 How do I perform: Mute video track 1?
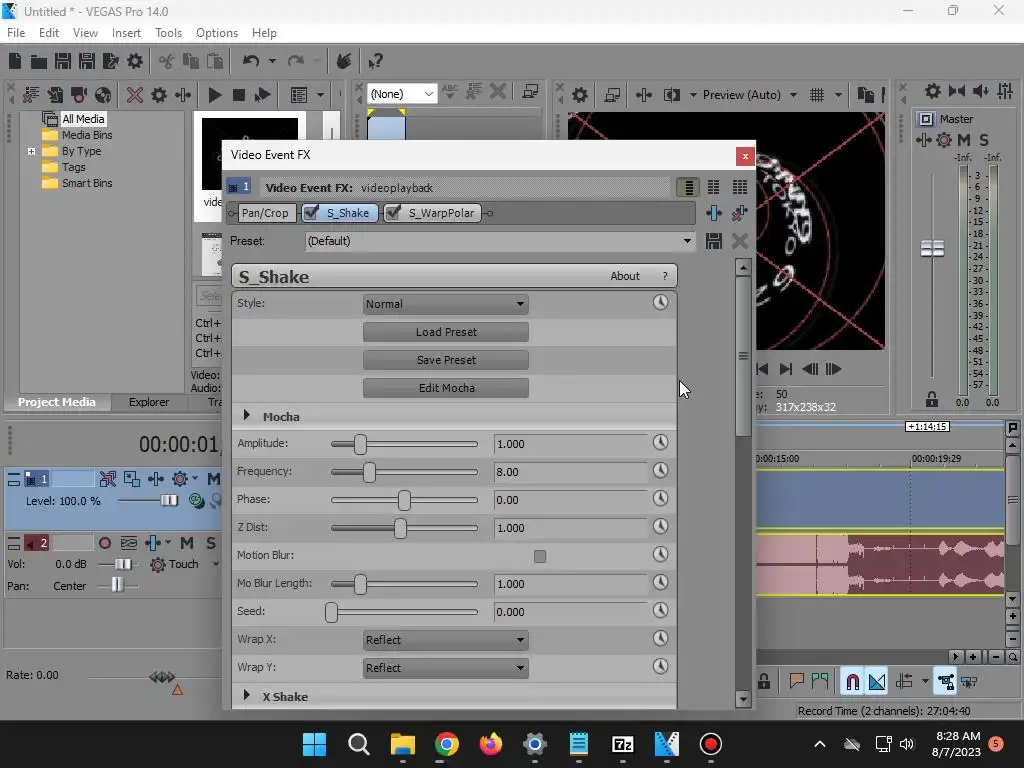click(213, 479)
